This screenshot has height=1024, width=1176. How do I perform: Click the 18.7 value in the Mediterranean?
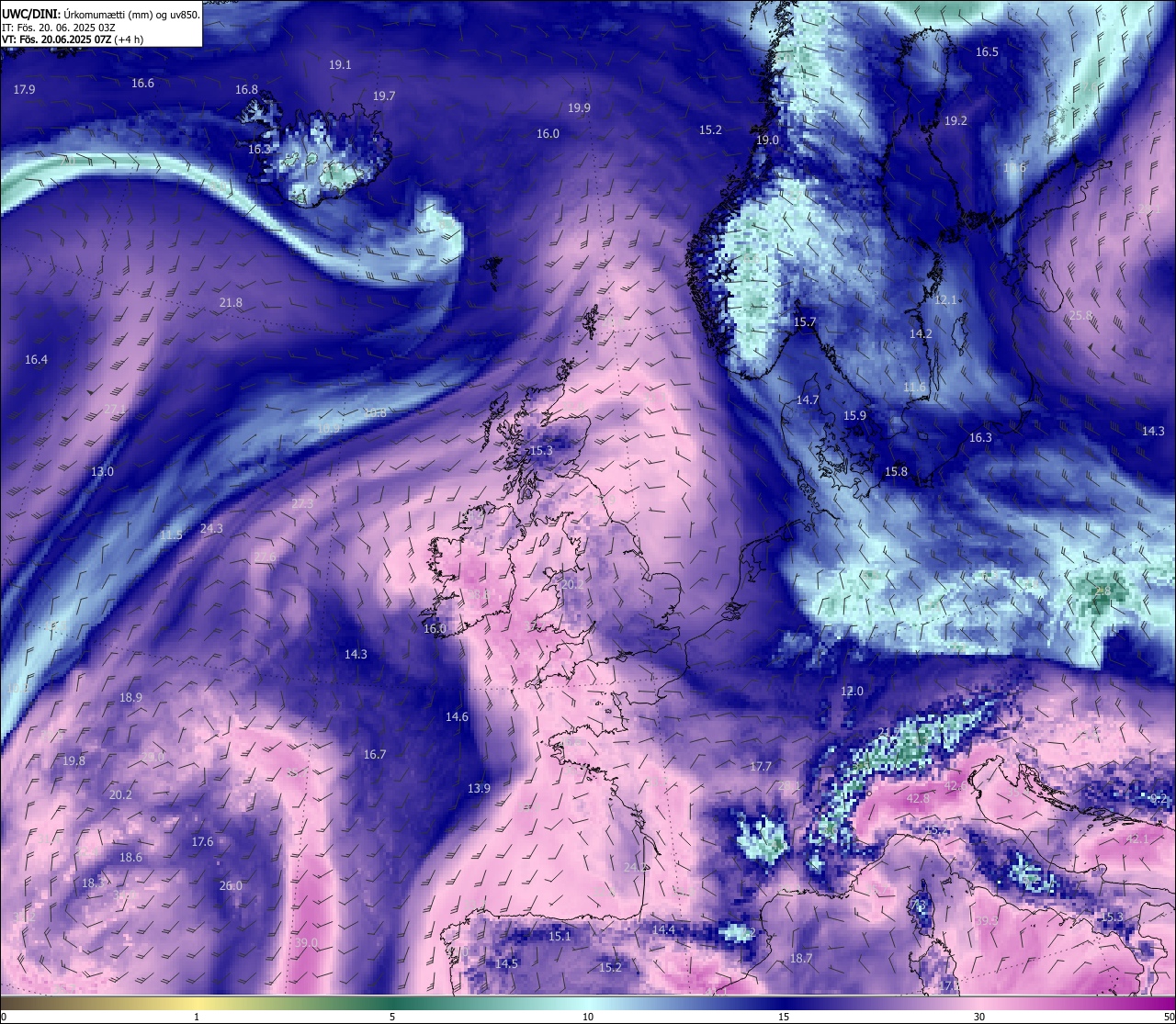point(801,958)
